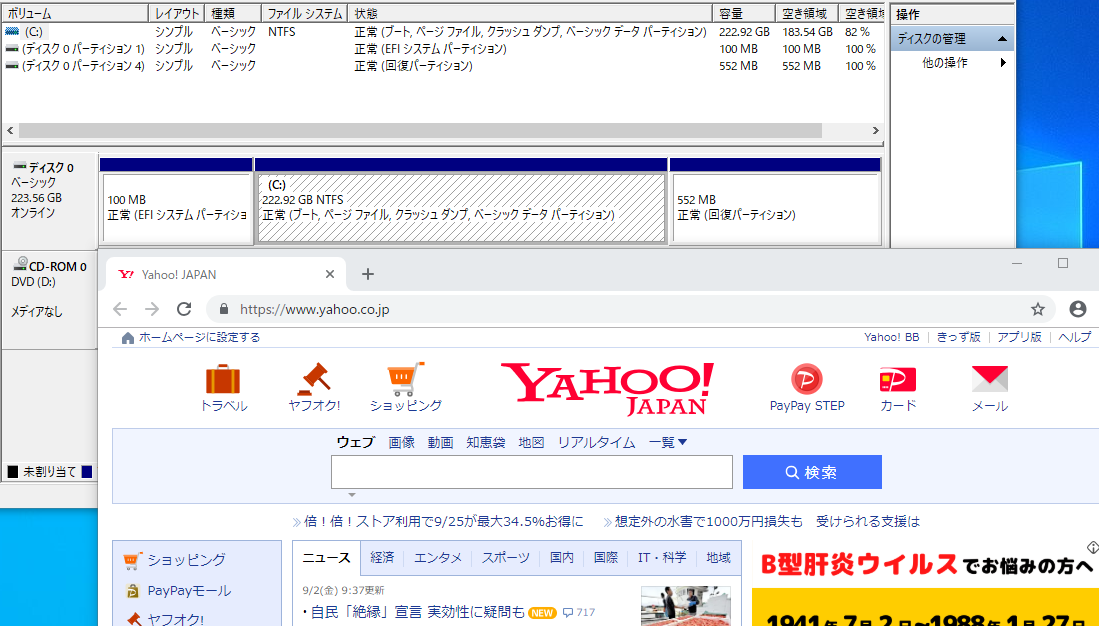This screenshot has height=626, width=1099.
Task: Switch to the 経済 news tab
Action: click(382, 558)
